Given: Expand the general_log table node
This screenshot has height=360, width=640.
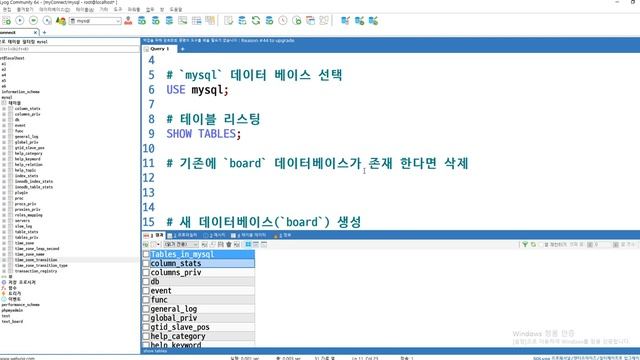Looking at the screenshot, I should [x=4, y=137].
